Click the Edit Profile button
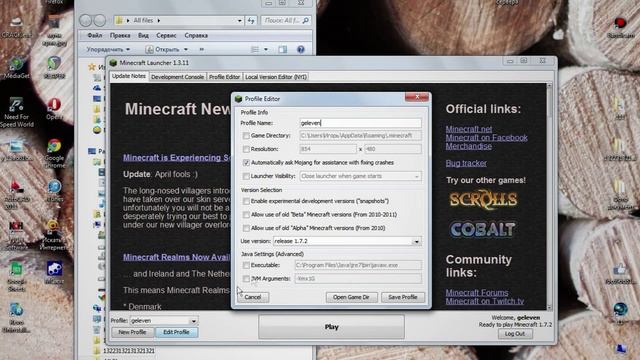640x360 pixels. pyautogui.click(x=176, y=332)
